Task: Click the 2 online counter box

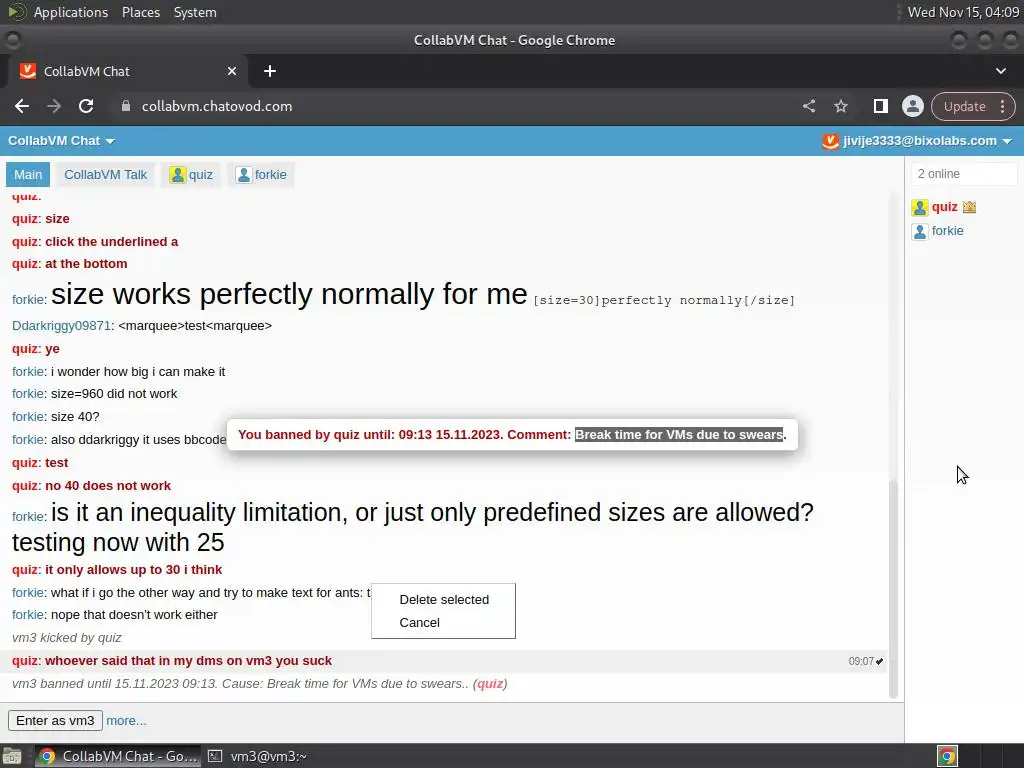Action: pyautogui.click(x=964, y=174)
